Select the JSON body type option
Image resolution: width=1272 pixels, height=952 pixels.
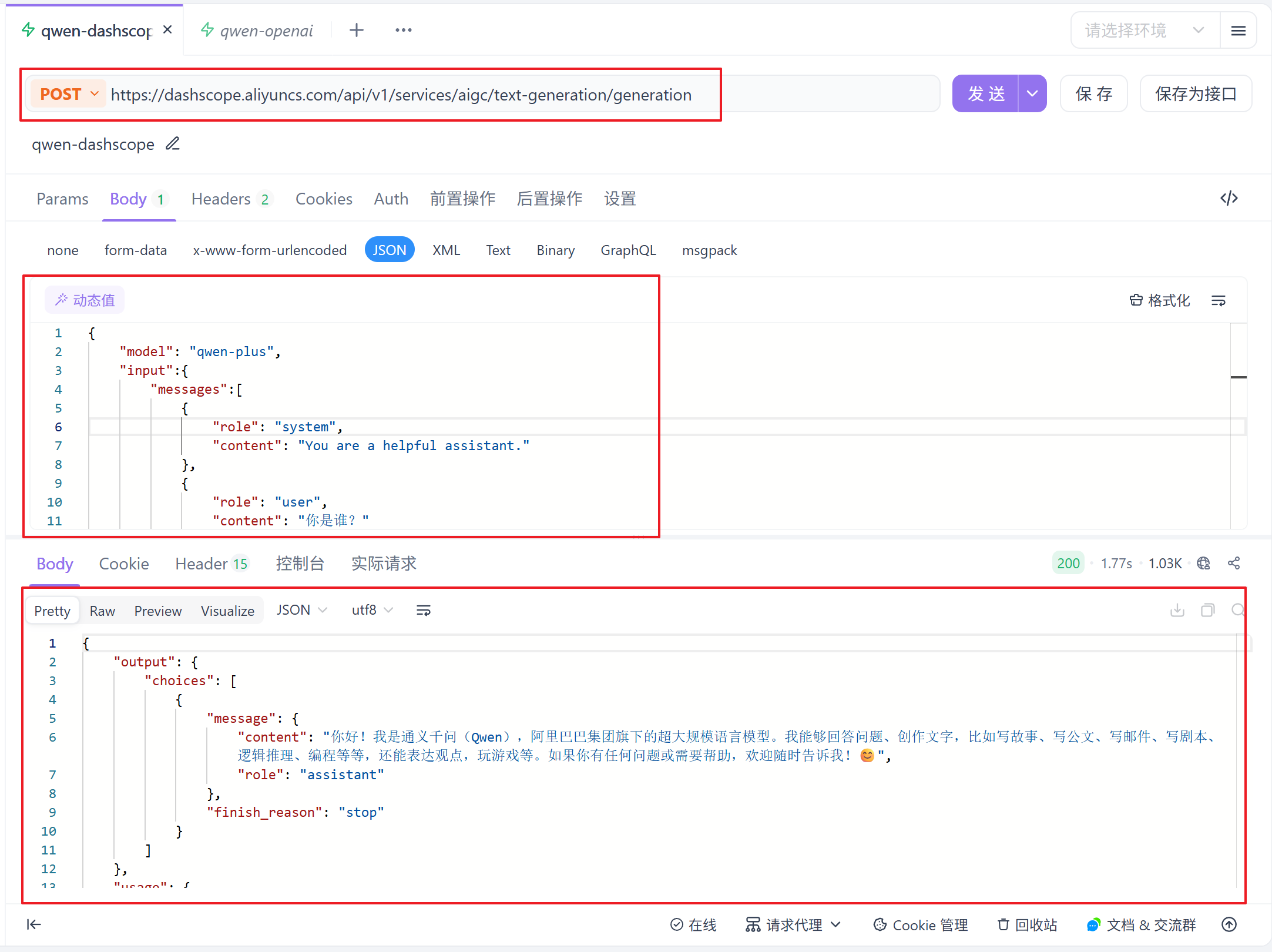tap(389, 250)
